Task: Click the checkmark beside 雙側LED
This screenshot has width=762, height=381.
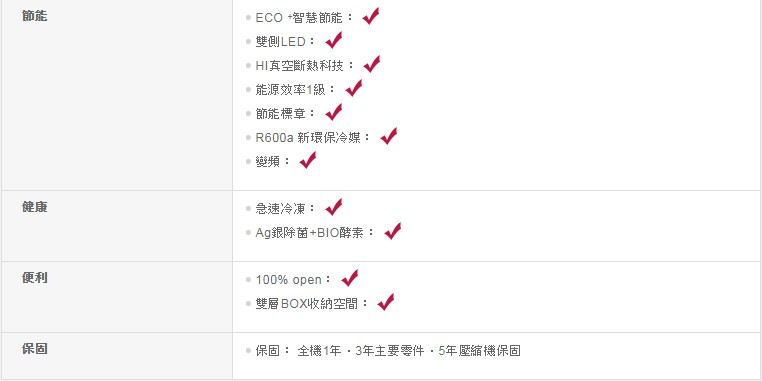Action: pyautogui.click(x=334, y=40)
